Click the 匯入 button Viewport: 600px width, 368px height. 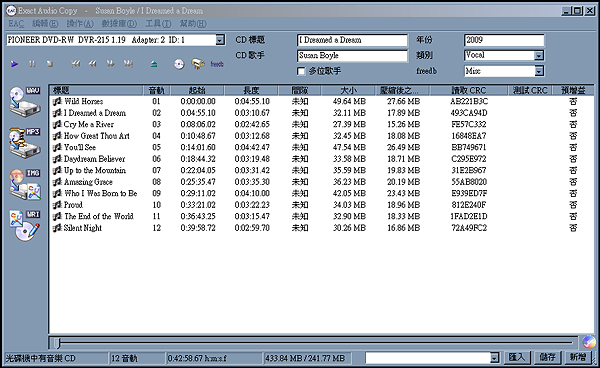[x=516, y=358]
